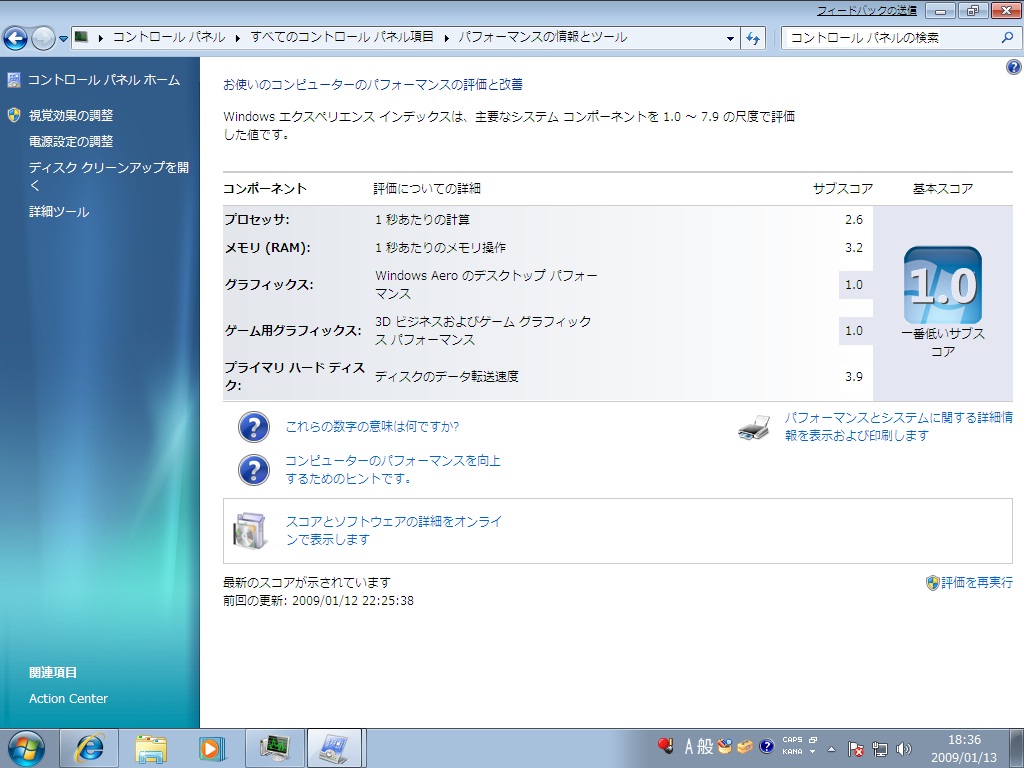Click the サブスコア column header

coord(842,189)
